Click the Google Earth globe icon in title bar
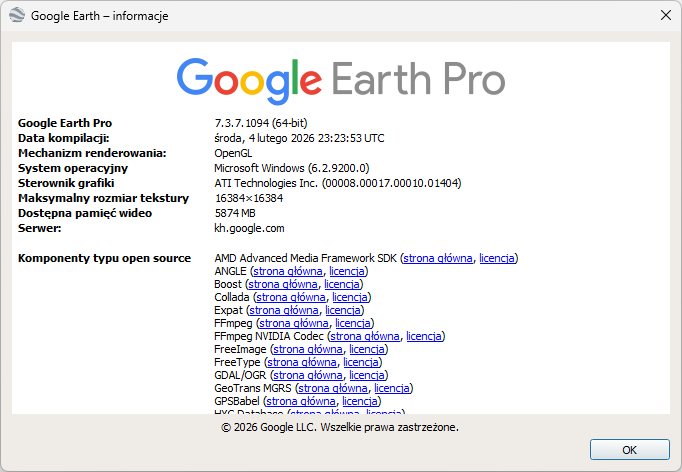Screen dimensions: 682x472 click(x=17, y=15)
